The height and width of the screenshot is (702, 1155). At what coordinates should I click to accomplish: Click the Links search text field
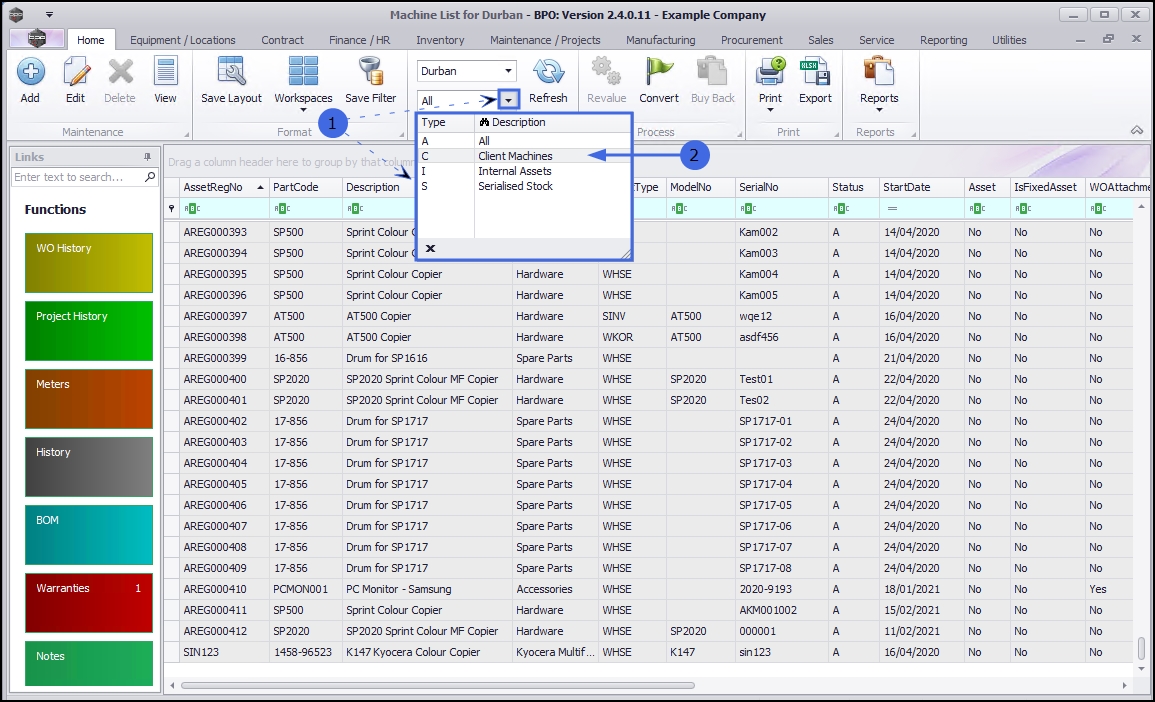tap(78, 177)
